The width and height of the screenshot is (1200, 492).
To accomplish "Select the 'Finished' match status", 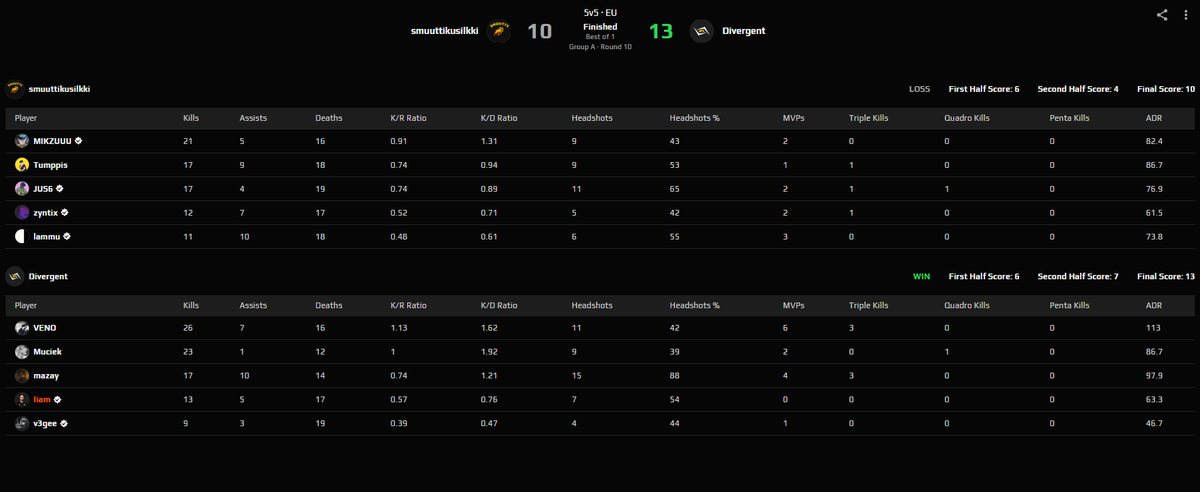I will [x=600, y=27].
